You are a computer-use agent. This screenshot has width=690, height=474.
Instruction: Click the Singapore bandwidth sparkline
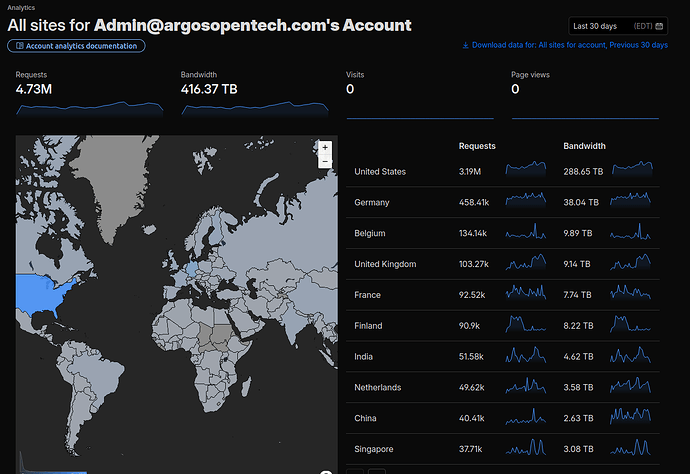coord(630,447)
